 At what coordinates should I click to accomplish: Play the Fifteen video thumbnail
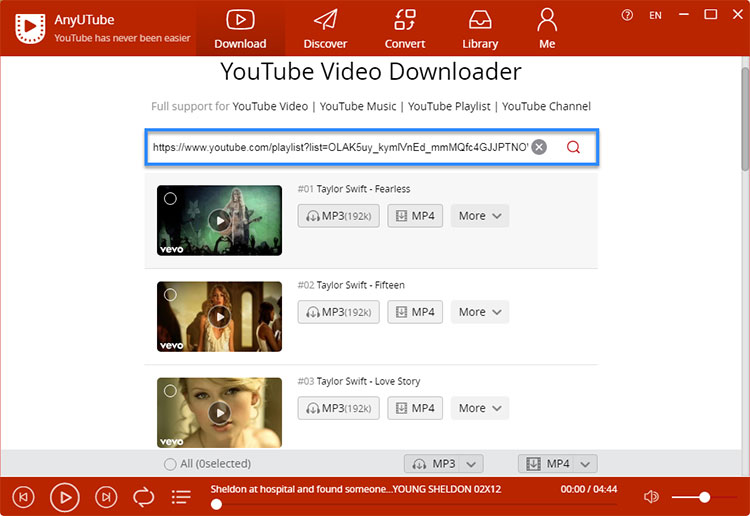click(x=220, y=317)
